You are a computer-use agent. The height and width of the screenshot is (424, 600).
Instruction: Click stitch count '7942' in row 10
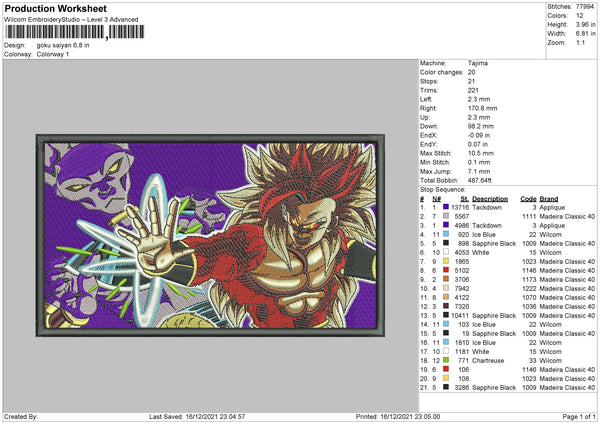click(x=462, y=288)
